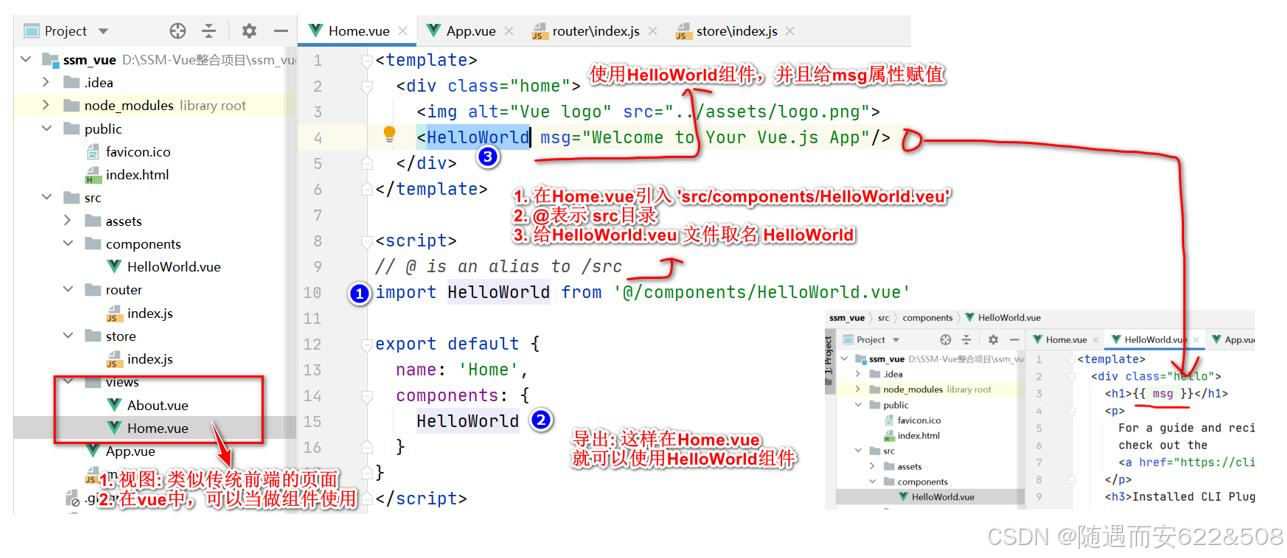The width and height of the screenshot is (1287, 558).
Task: Open the gear settings icon in main Project panel
Action: (x=249, y=31)
